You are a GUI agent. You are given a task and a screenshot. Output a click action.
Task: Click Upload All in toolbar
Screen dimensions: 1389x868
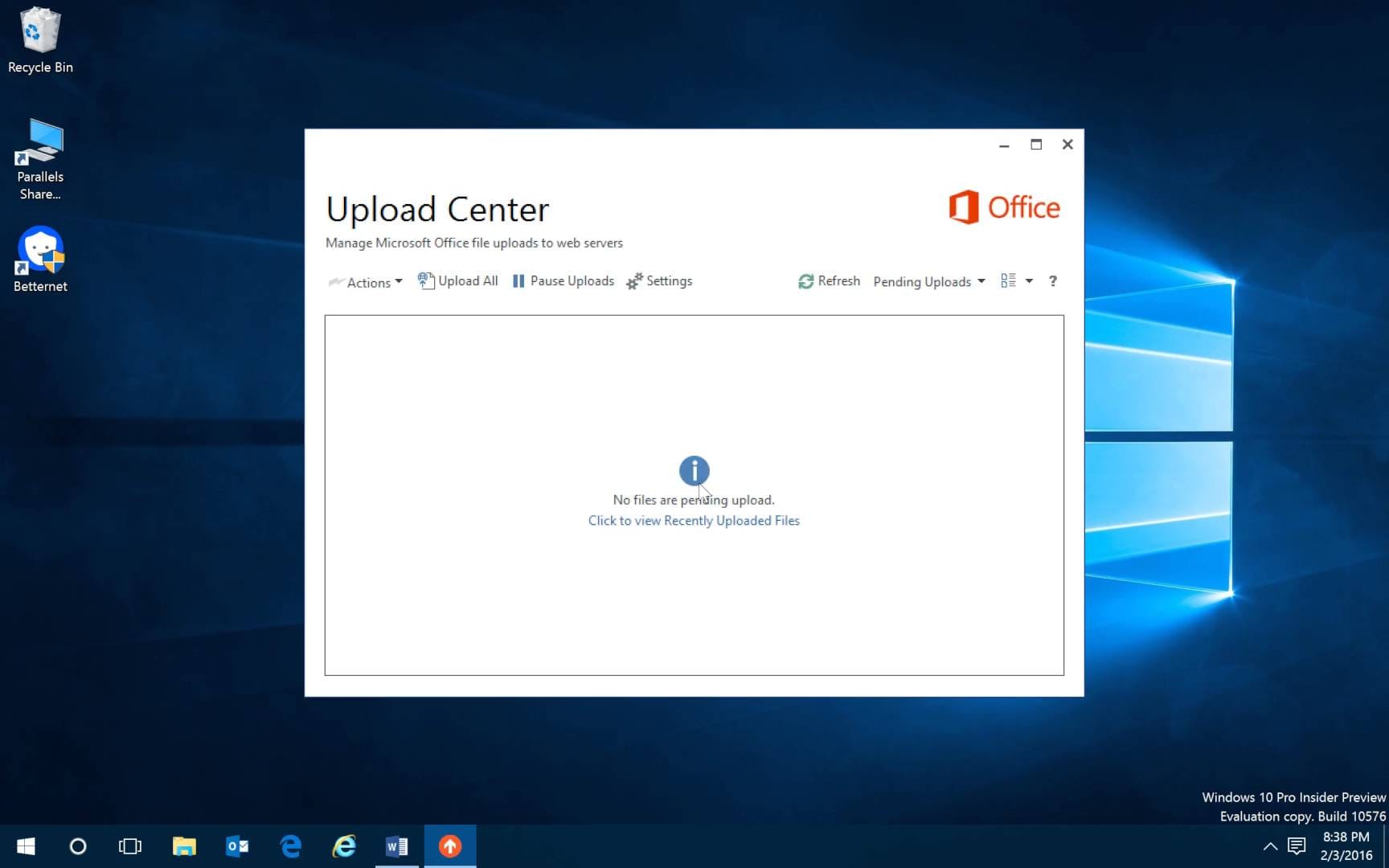pyautogui.click(x=458, y=281)
